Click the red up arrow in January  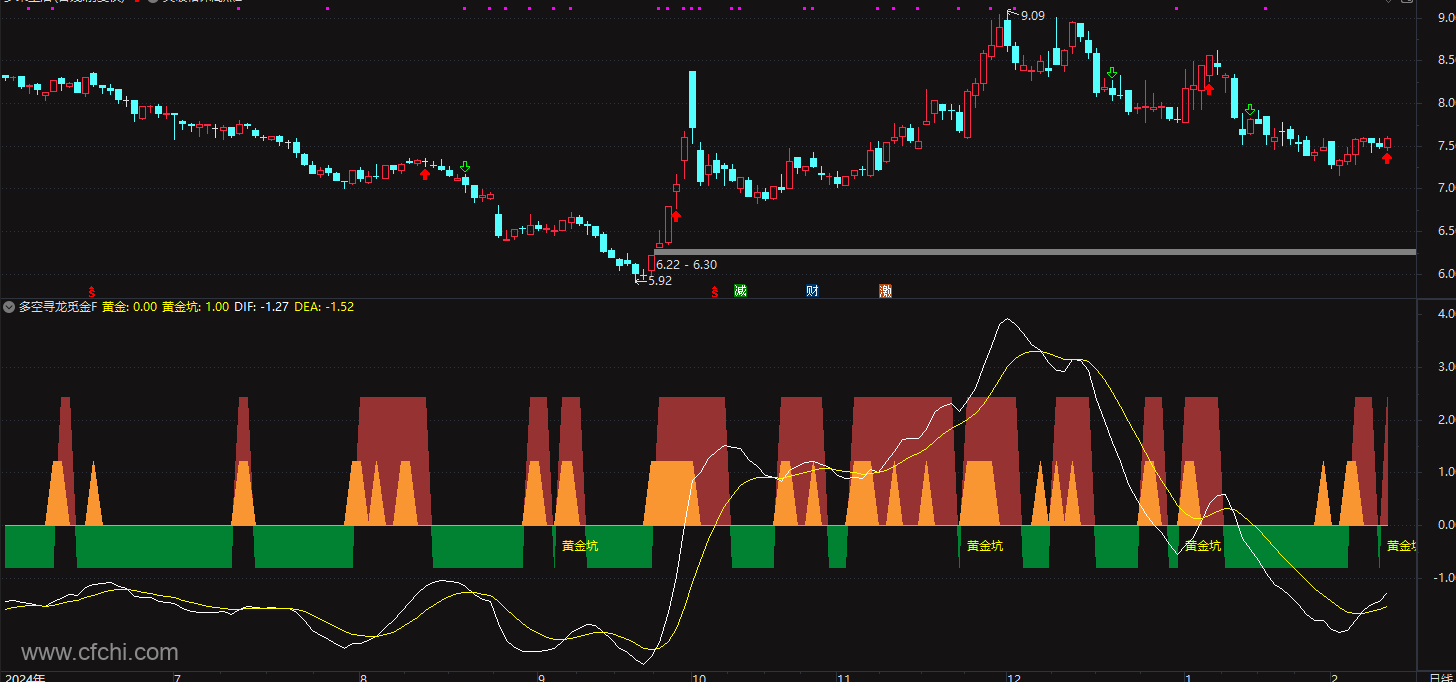click(x=1209, y=89)
